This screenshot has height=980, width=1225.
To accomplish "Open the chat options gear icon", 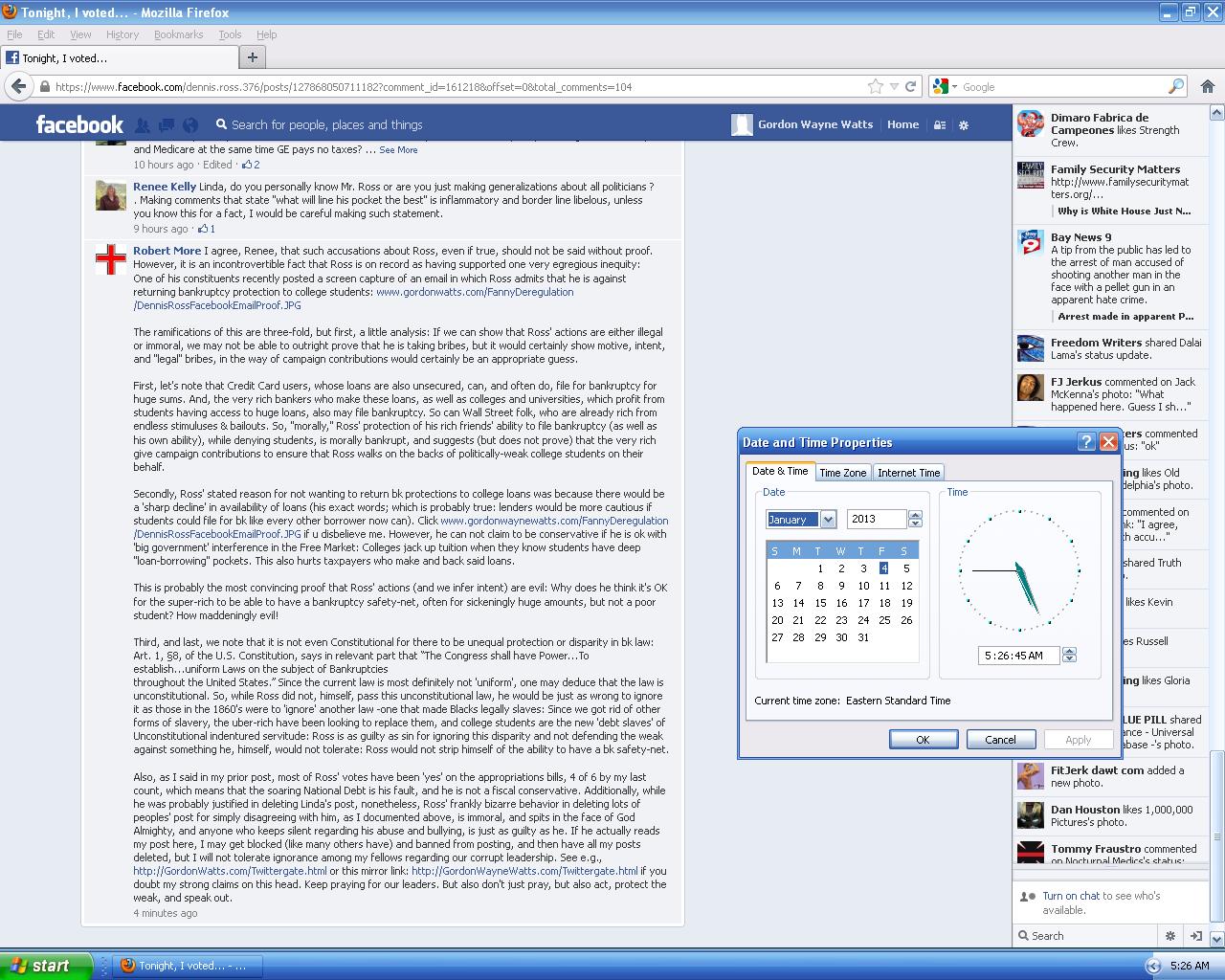I will [x=1169, y=936].
